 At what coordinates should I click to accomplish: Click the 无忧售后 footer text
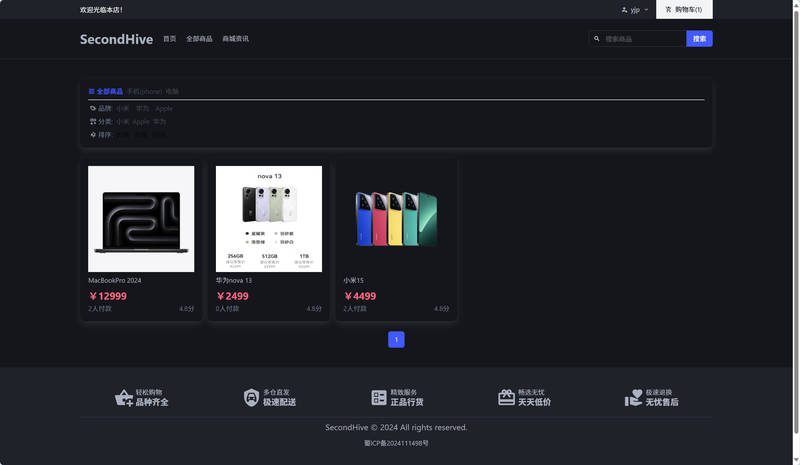click(662, 402)
